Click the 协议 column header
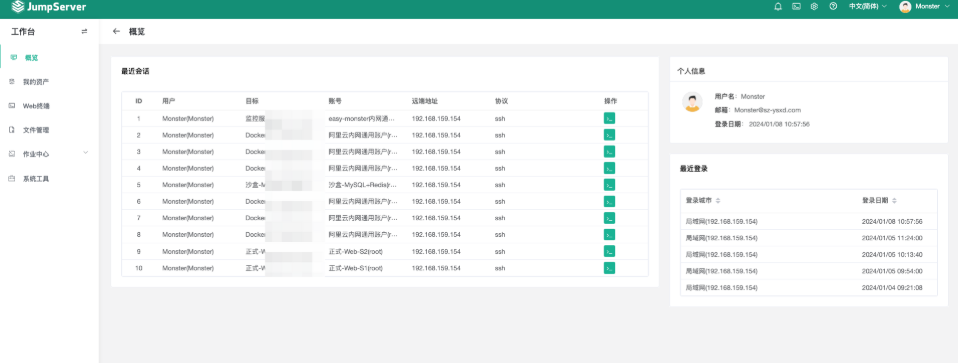The height and width of the screenshot is (363, 958). [502, 101]
